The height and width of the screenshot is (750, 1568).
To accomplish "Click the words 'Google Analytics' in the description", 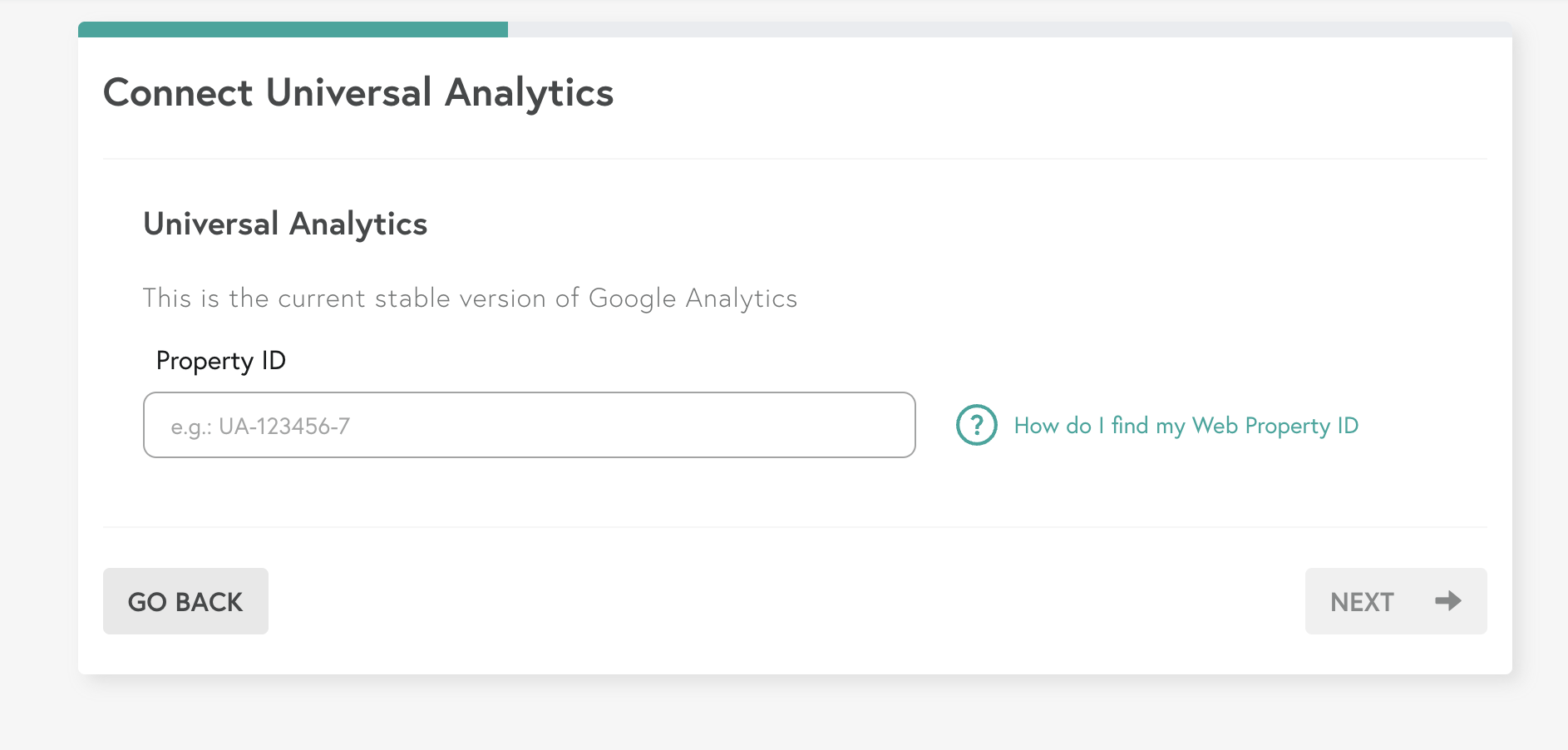I will coord(693,299).
